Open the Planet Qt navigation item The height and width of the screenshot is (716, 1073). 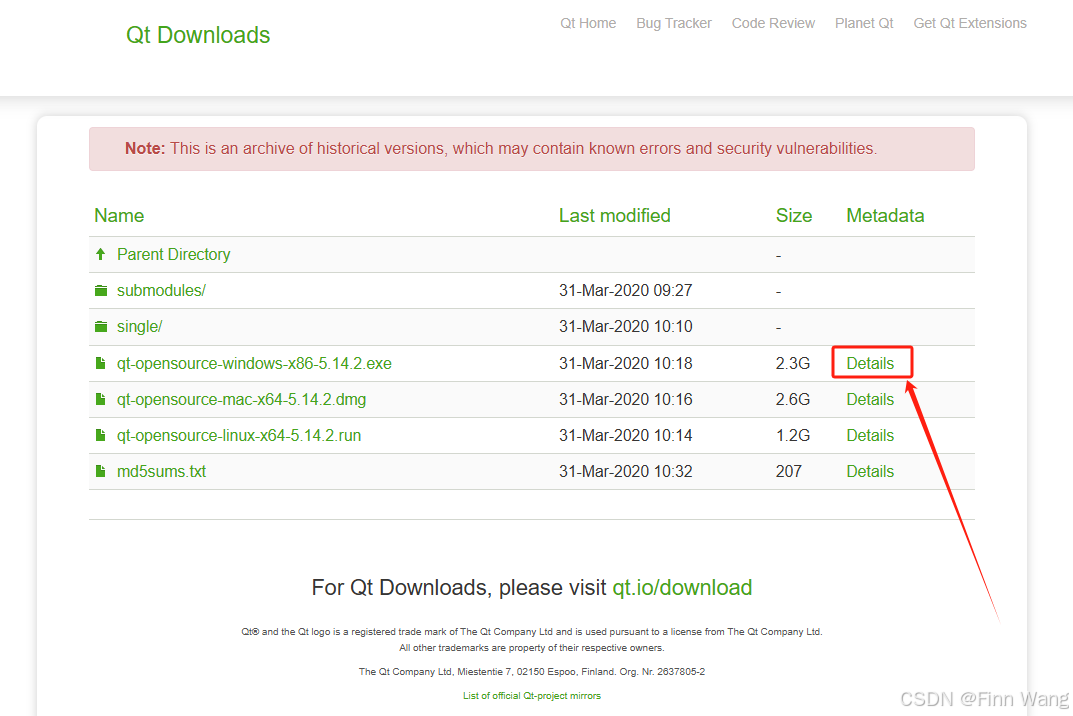pyautogui.click(x=864, y=23)
